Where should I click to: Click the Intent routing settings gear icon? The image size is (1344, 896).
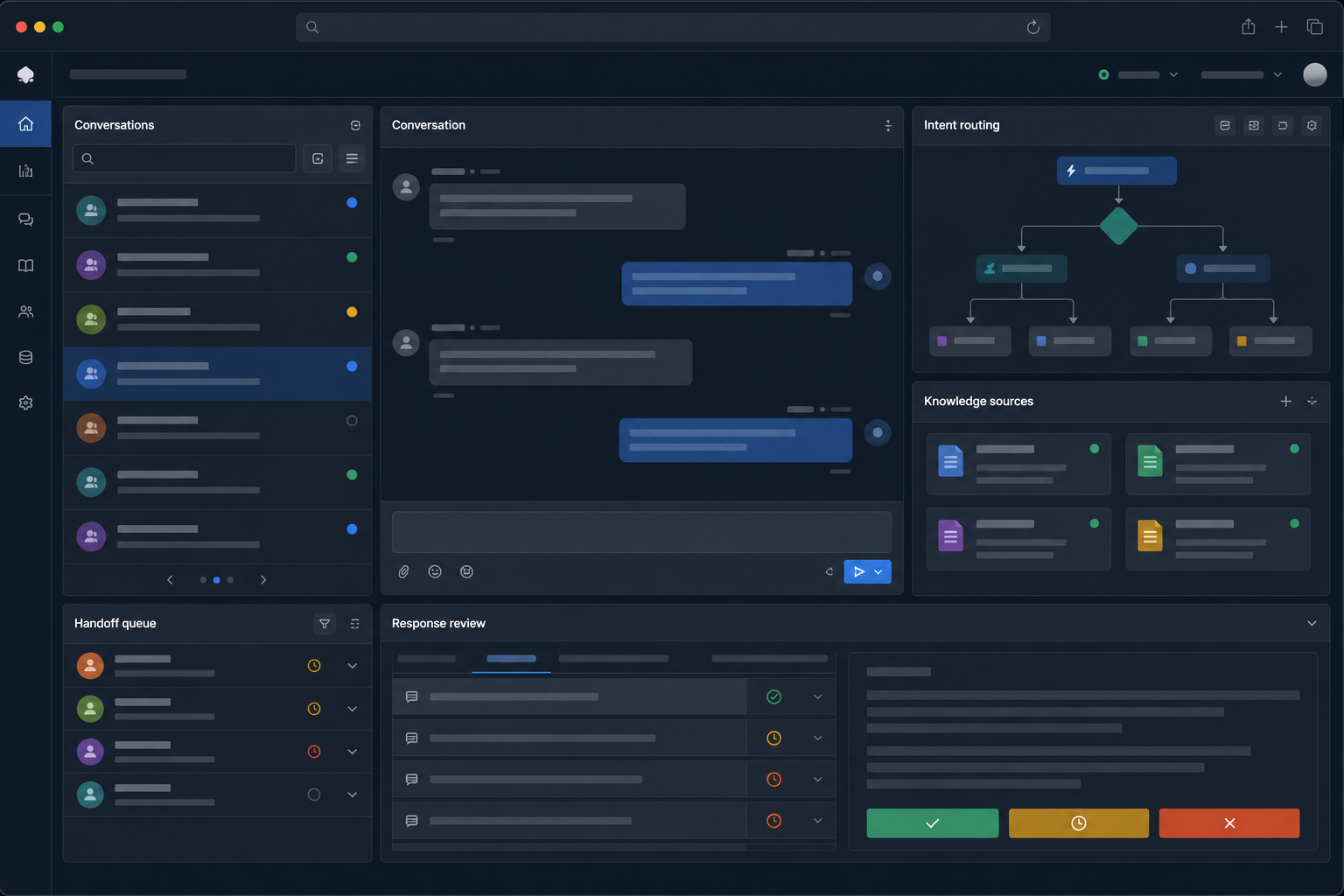point(1312,125)
